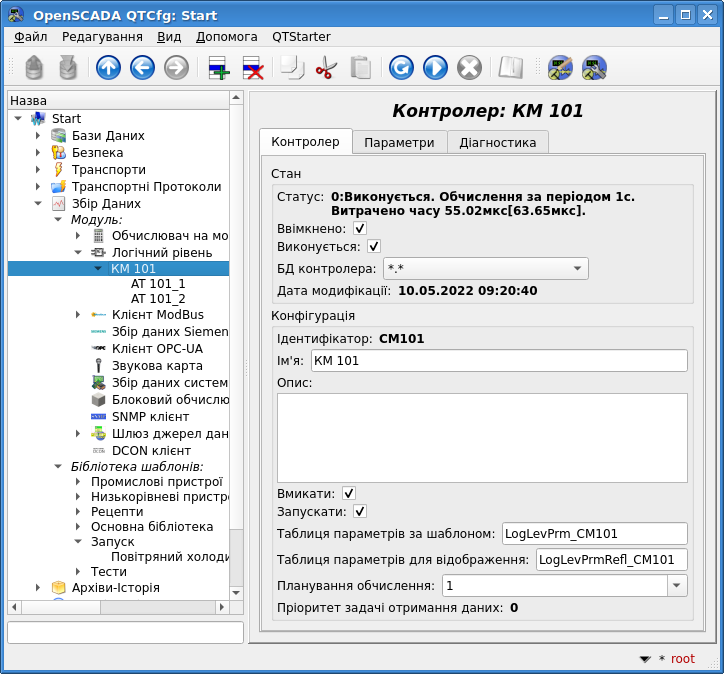Open the manual book icon
The width and height of the screenshot is (724, 674).
pos(510,68)
